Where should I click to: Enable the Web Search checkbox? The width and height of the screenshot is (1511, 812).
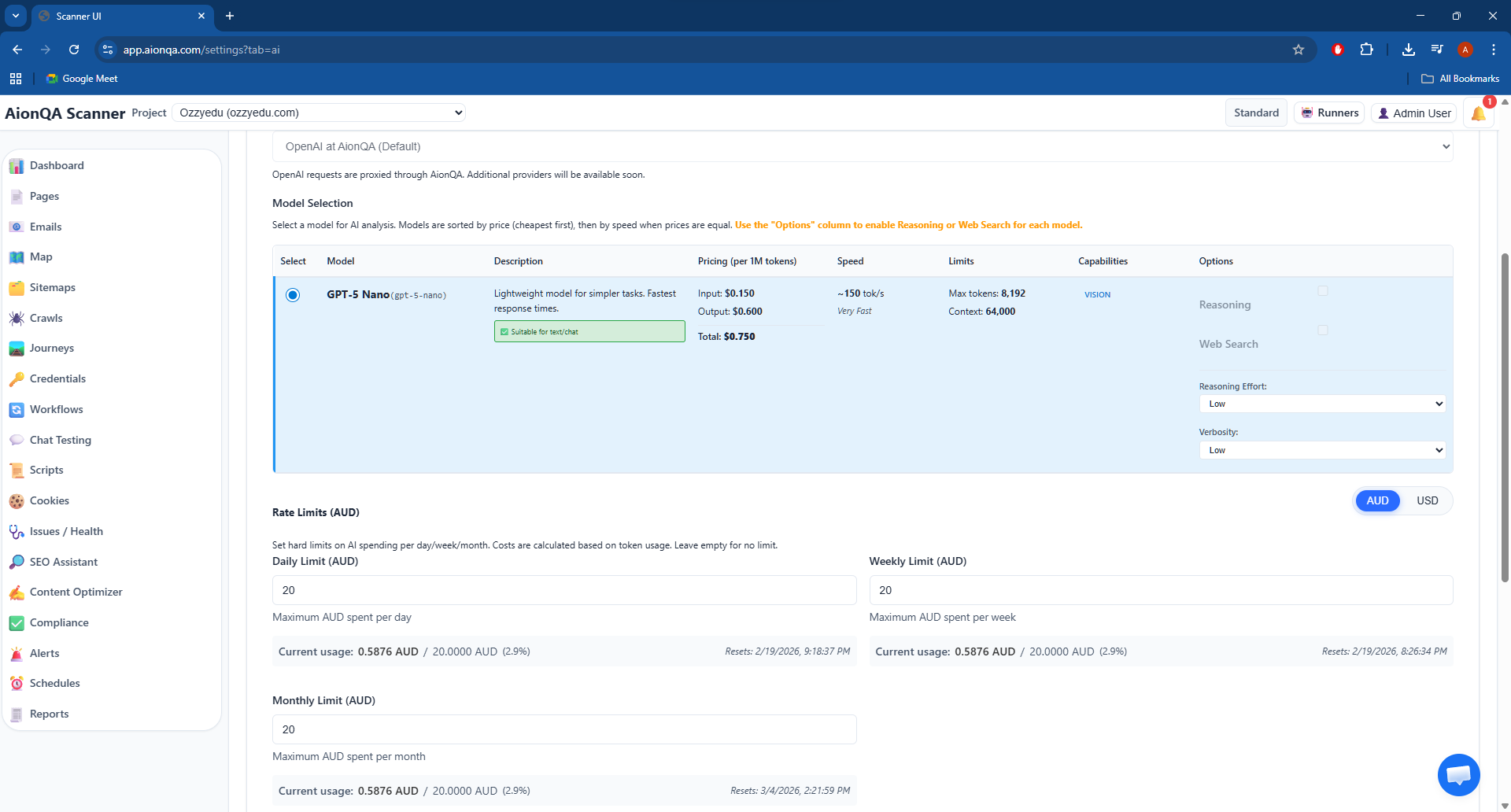[x=1323, y=330]
